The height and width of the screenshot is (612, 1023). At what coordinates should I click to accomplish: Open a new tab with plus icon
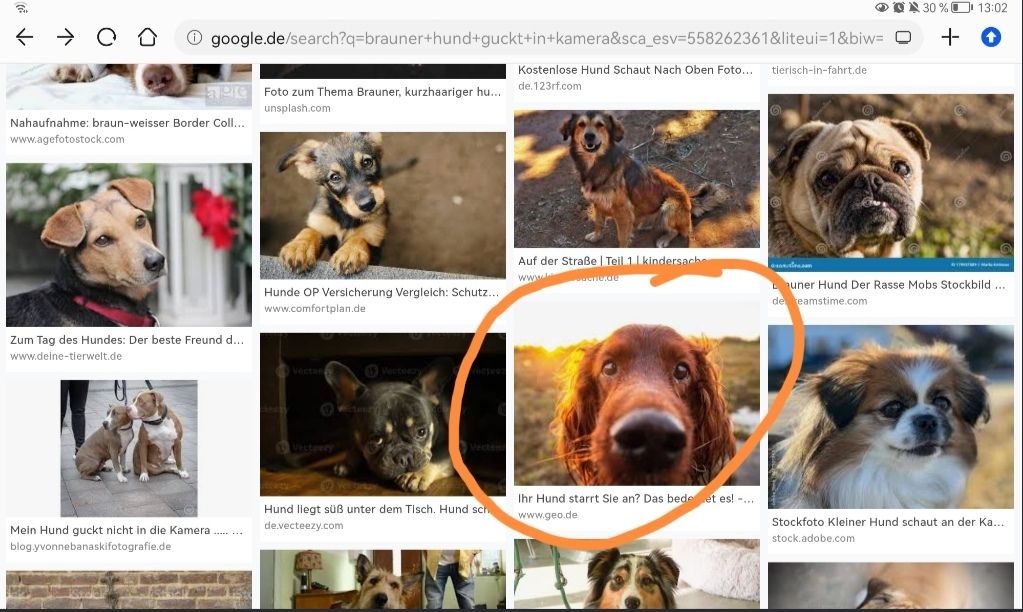(950, 38)
